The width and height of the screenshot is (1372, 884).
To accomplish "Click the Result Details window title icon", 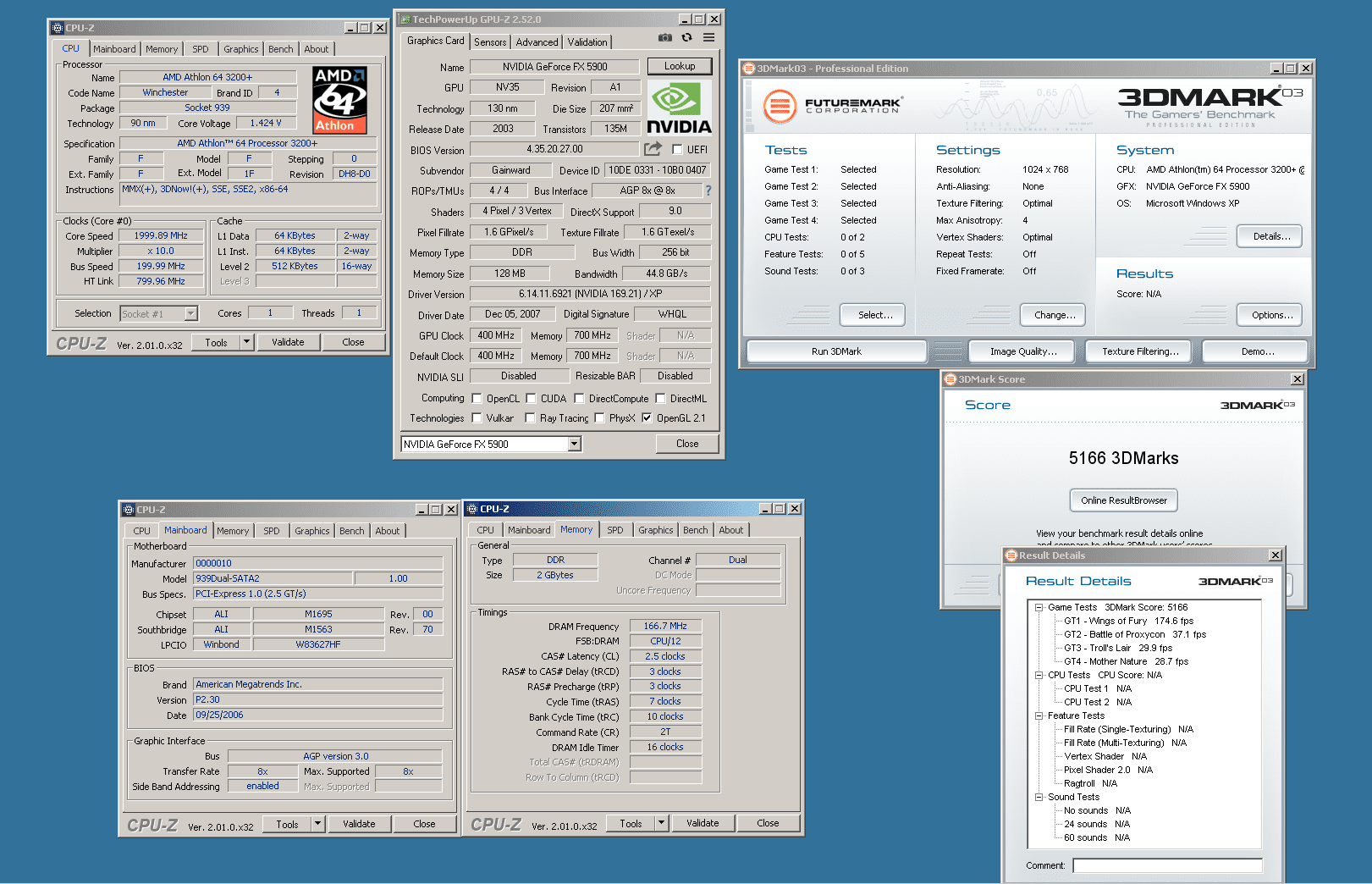I will 1011,555.
